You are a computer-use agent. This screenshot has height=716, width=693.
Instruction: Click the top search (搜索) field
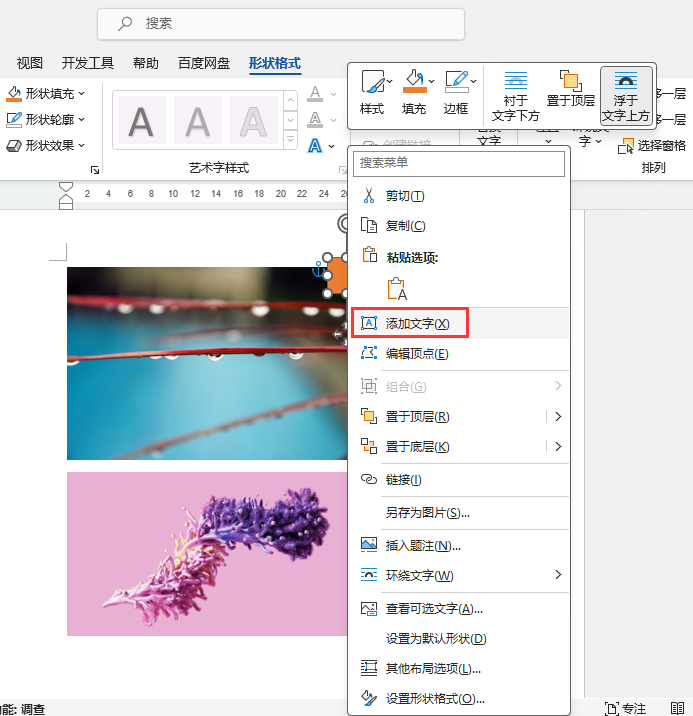pos(281,23)
